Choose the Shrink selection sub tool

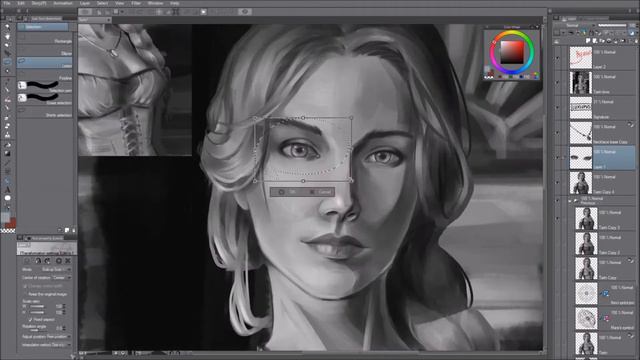pyautogui.click(x=45, y=112)
